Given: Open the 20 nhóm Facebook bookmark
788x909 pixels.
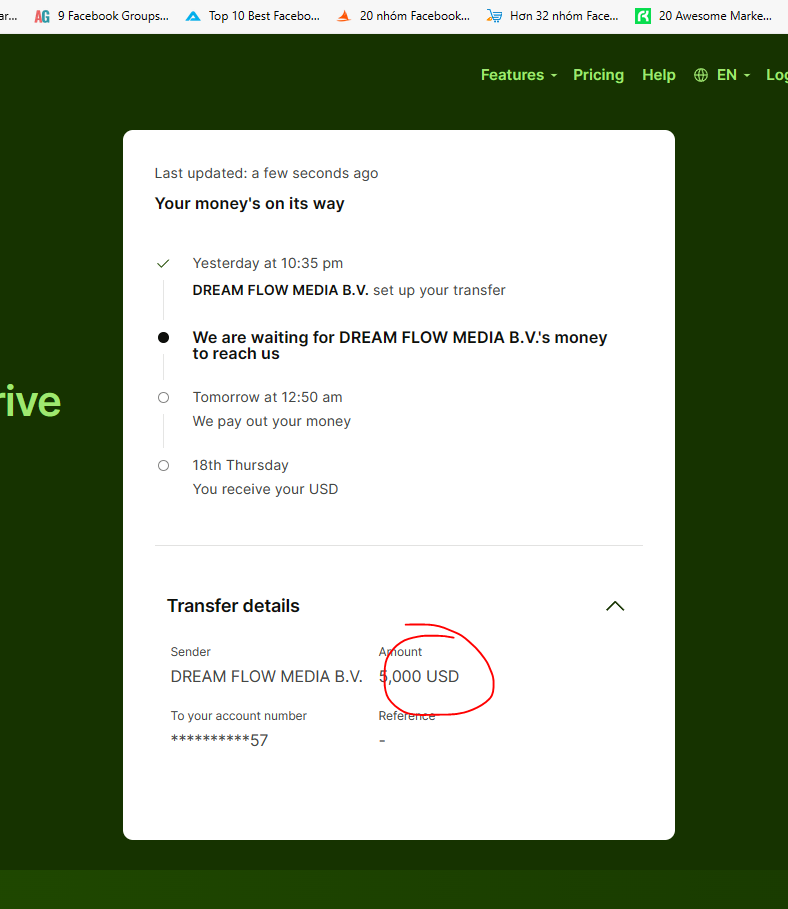Looking at the screenshot, I should (404, 16).
